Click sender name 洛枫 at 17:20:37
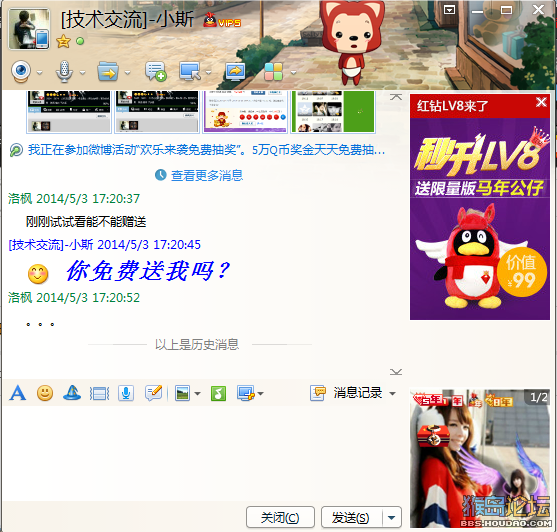 coord(20,199)
